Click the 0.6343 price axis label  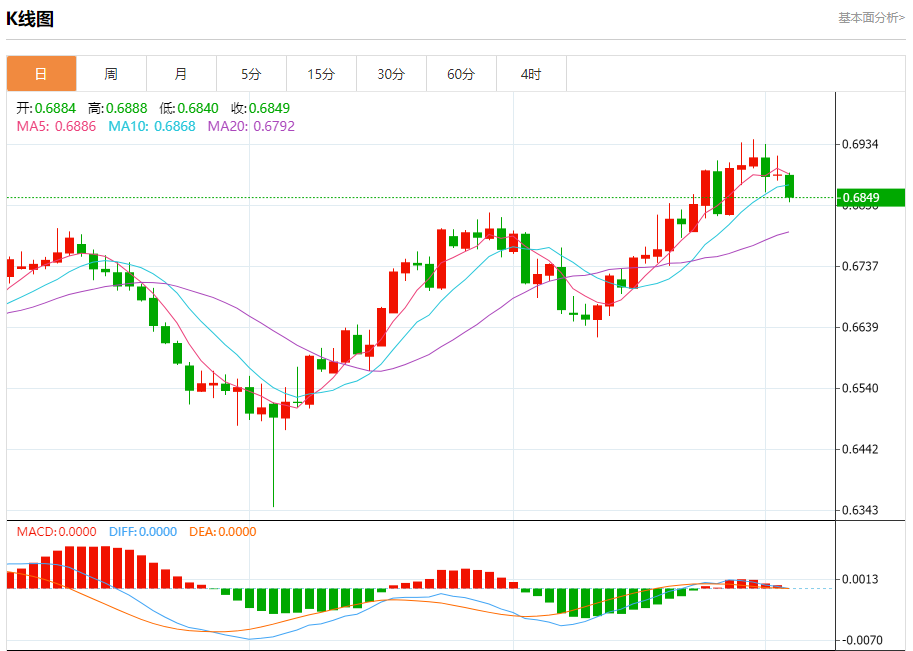[x=860, y=510]
